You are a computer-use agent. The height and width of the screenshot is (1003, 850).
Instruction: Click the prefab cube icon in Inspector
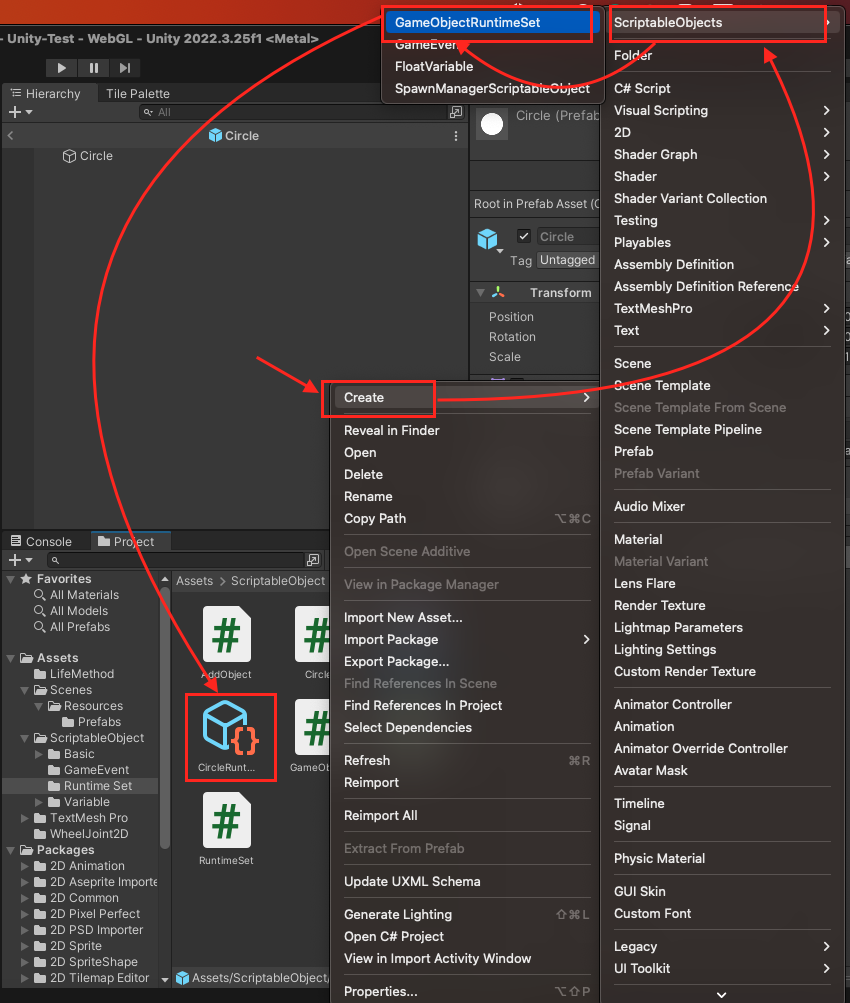(487, 239)
